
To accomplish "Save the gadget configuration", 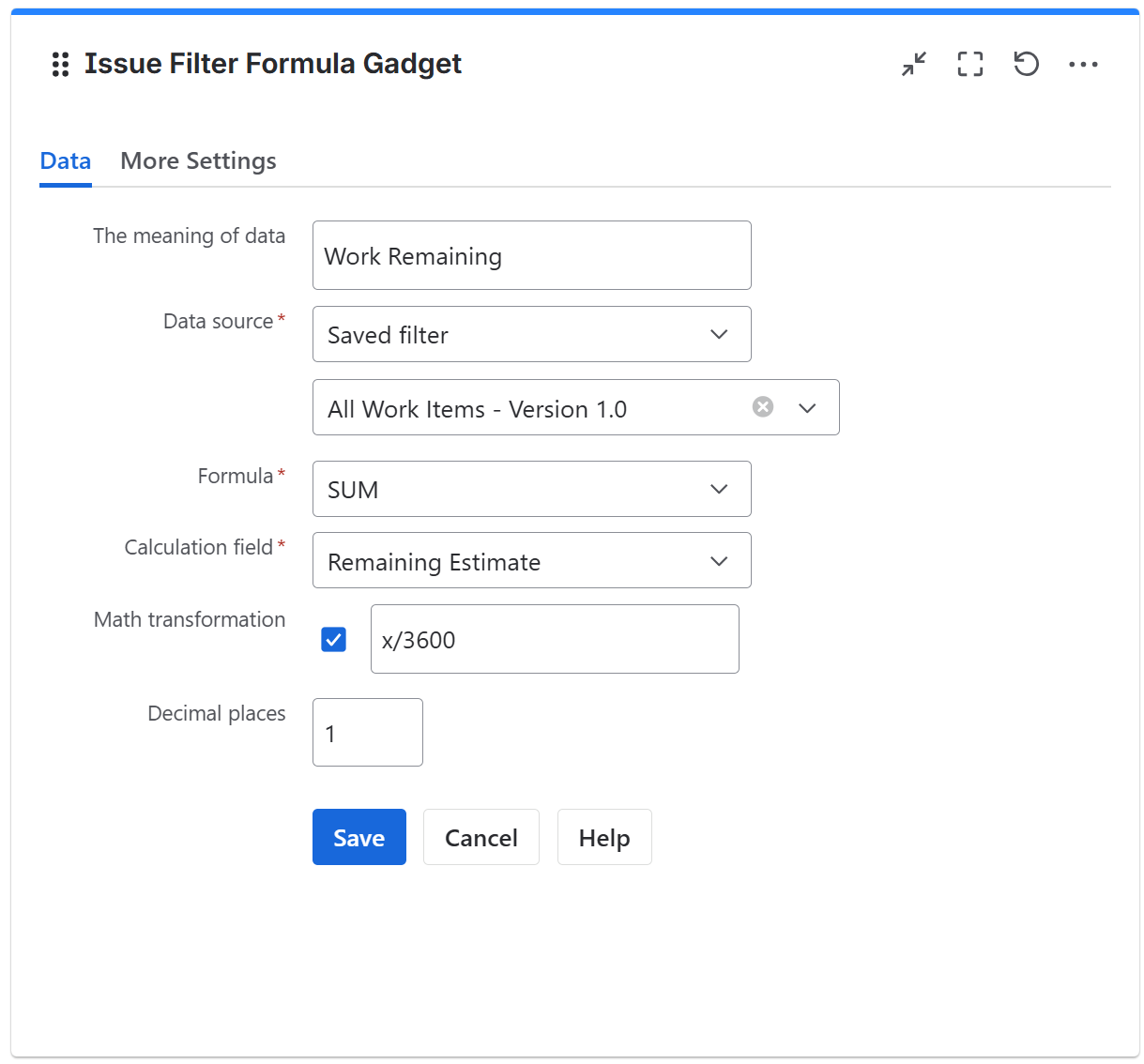I will (x=359, y=837).
